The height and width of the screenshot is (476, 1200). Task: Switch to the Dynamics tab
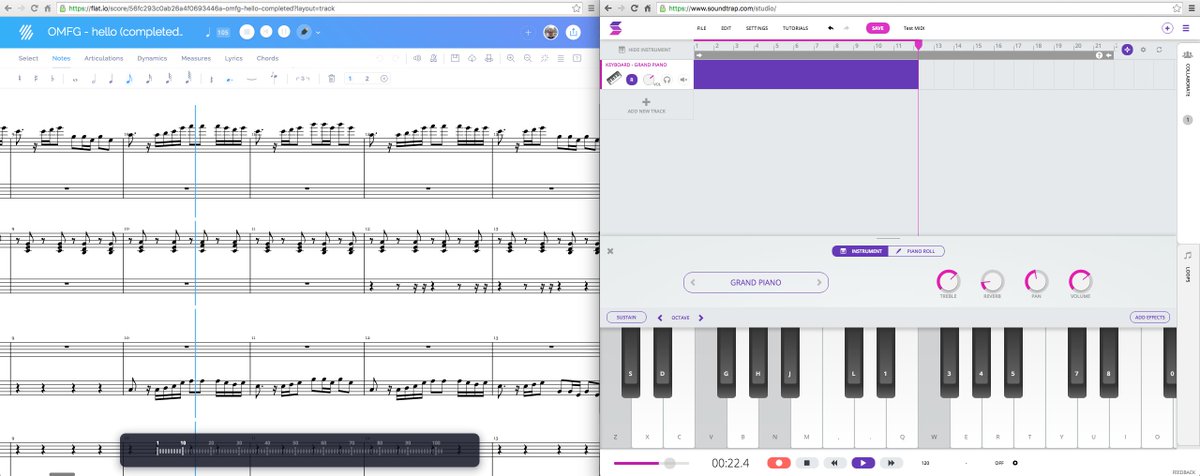152,58
